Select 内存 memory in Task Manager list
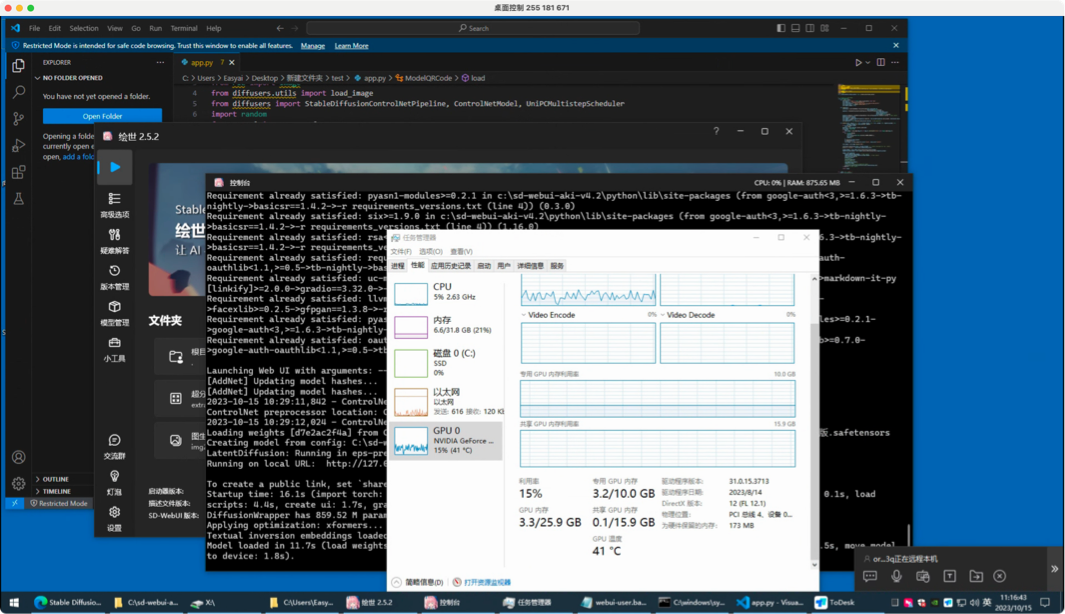Image resolution: width=1065 pixels, height=614 pixels. [x=446, y=325]
